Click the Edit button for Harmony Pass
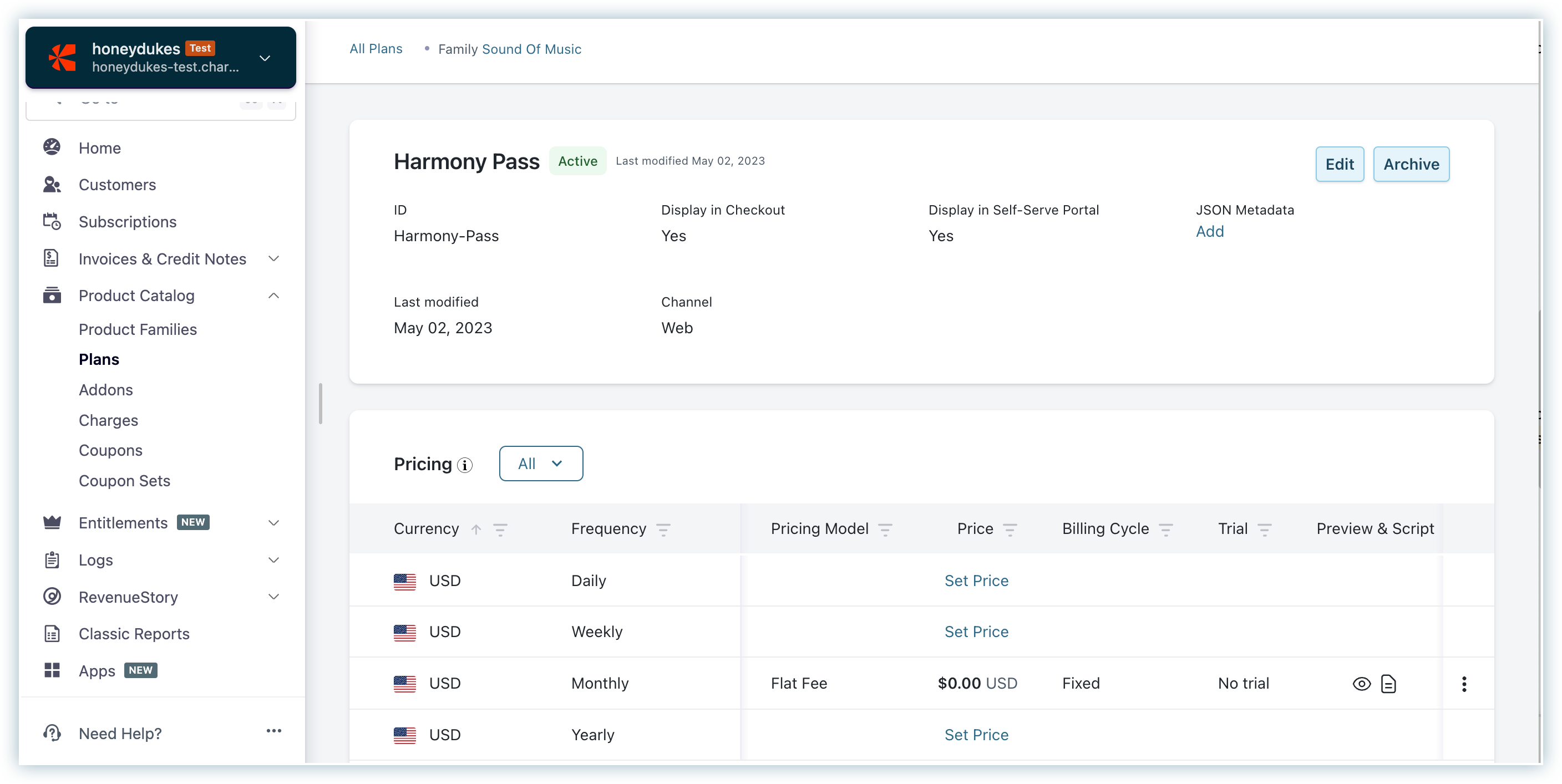This screenshot has width=1562, height=784. click(1339, 164)
